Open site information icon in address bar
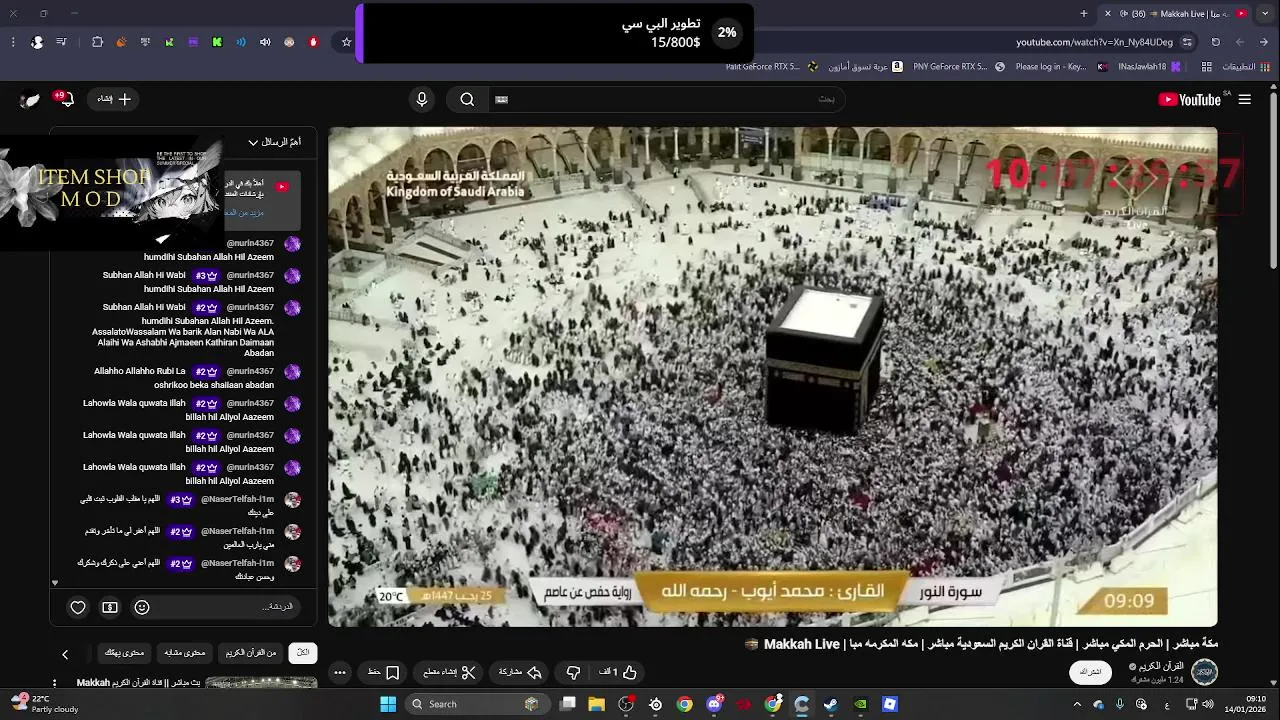The height and width of the screenshot is (720, 1280). [x=1187, y=42]
